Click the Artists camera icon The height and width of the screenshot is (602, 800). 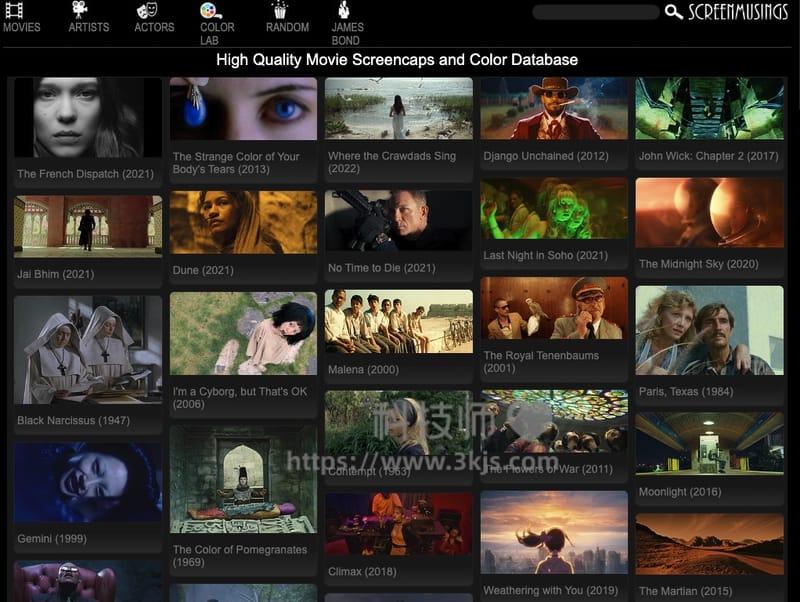tap(80, 9)
